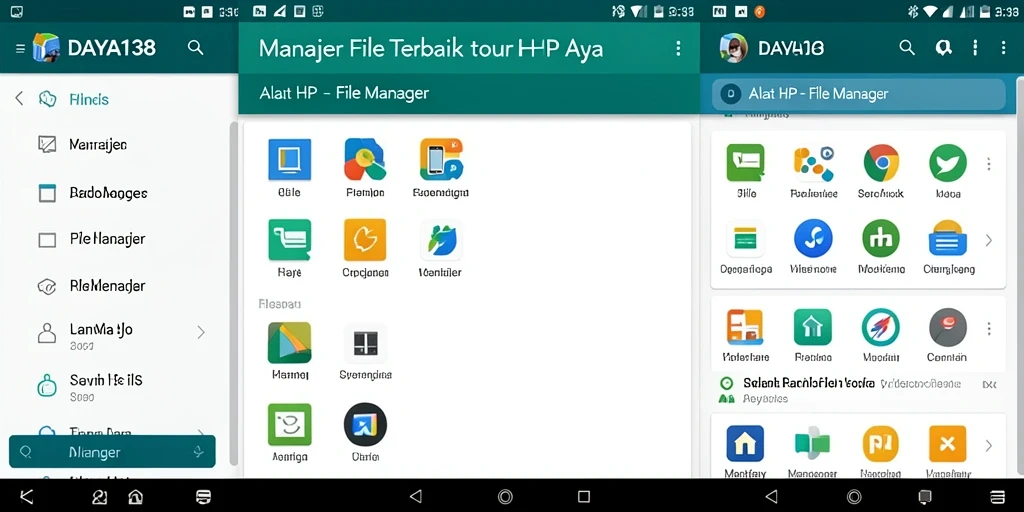Open Ple Hanajer sidebar item
Image resolution: width=1024 pixels, height=512 pixels.
(91, 240)
